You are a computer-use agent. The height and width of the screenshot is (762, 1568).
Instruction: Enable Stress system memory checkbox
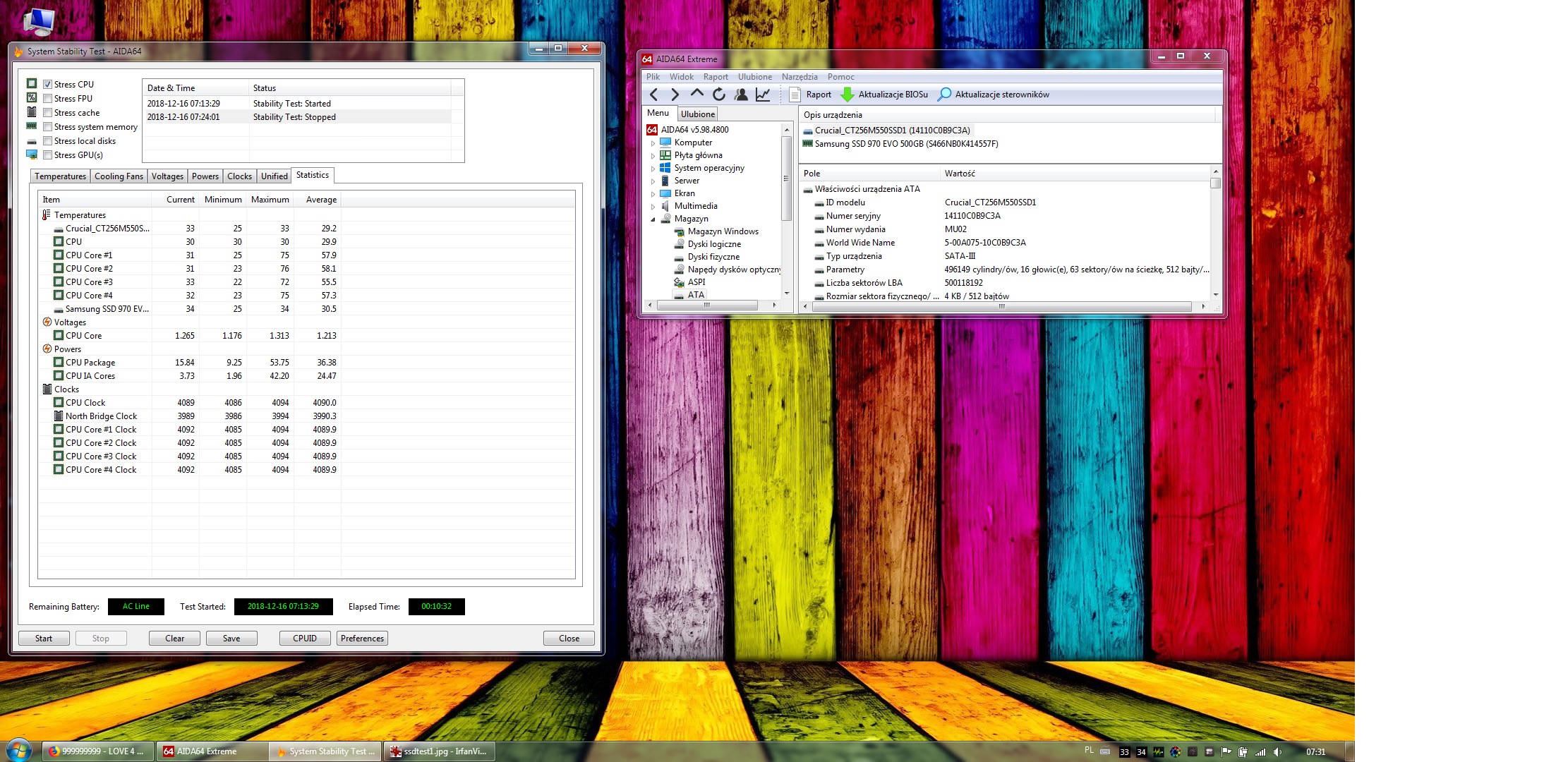tap(48, 127)
